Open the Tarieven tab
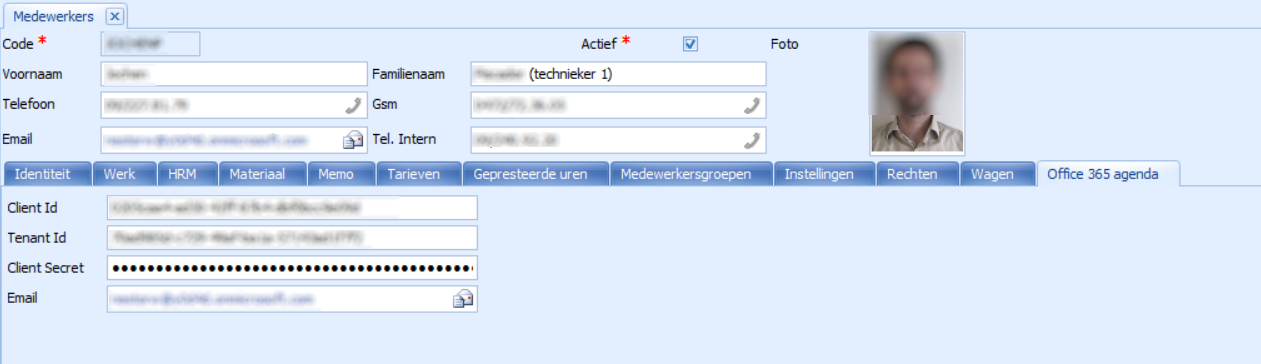 [x=418, y=174]
